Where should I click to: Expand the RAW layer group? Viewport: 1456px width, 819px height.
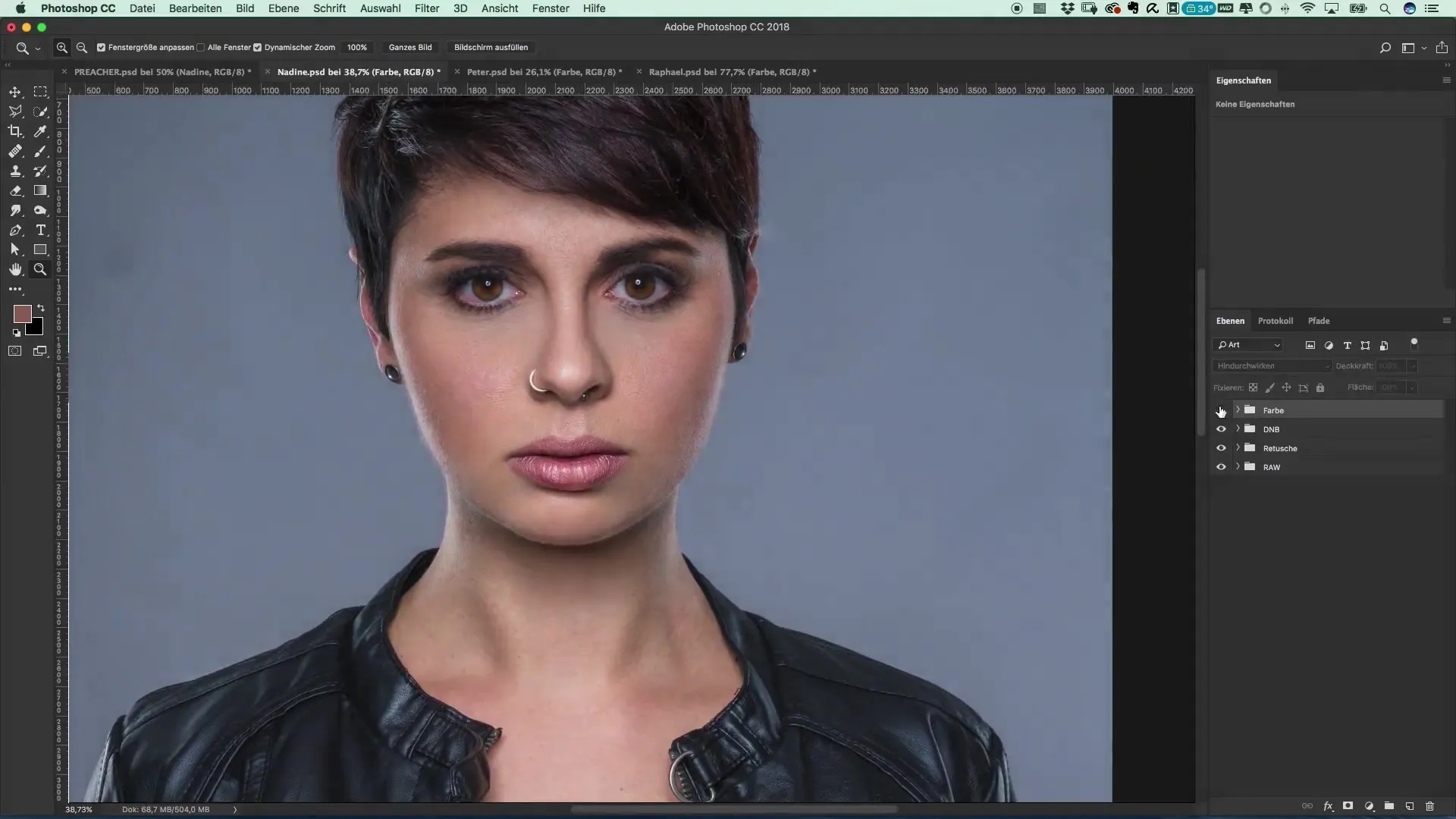click(1238, 467)
